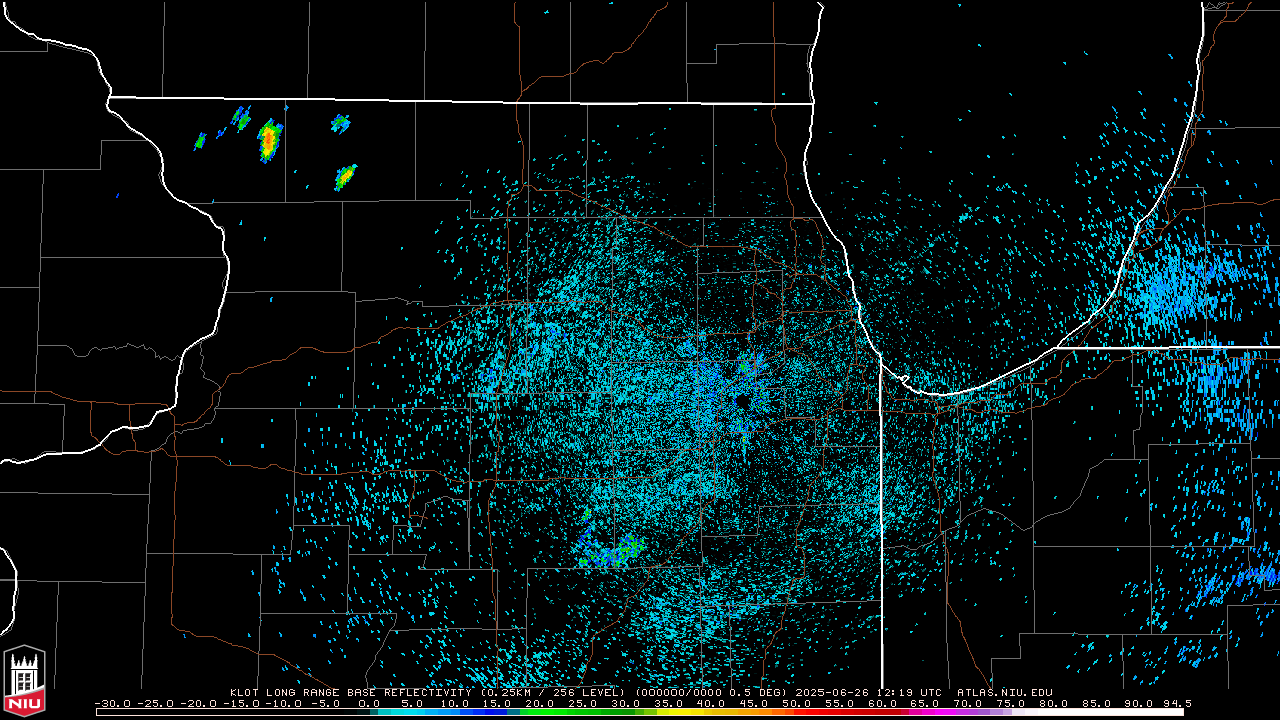This screenshot has height=720, width=1280.
Task: Click the 20.0 scale label
Action: (x=540, y=703)
